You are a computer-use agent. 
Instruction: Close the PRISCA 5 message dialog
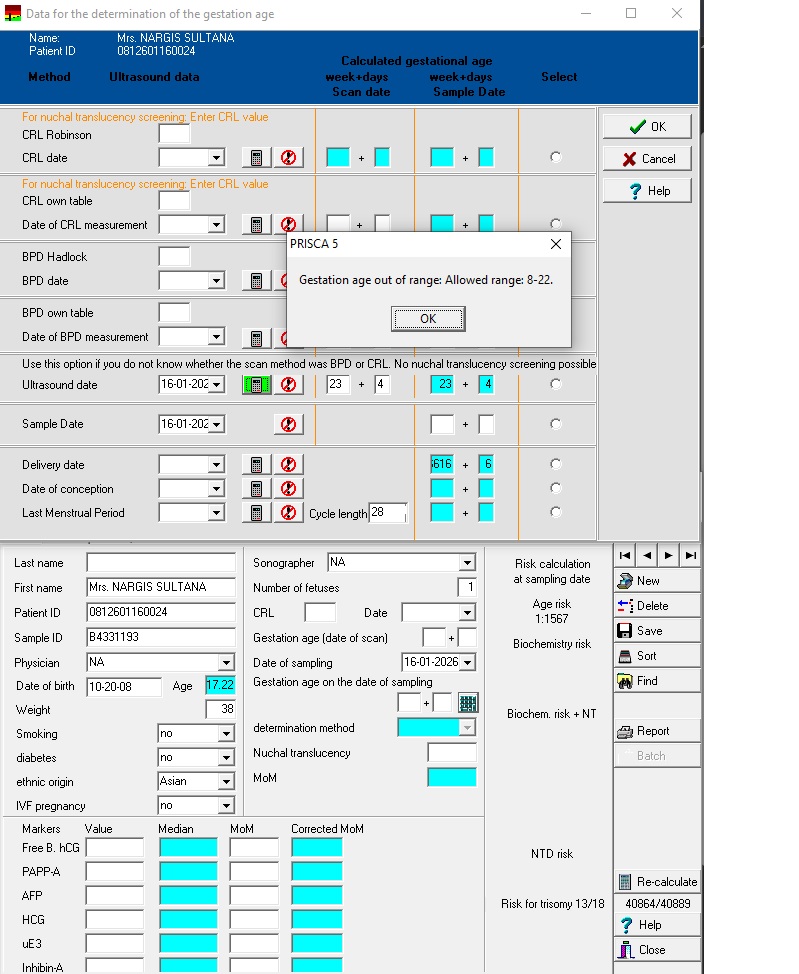pos(428,319)
